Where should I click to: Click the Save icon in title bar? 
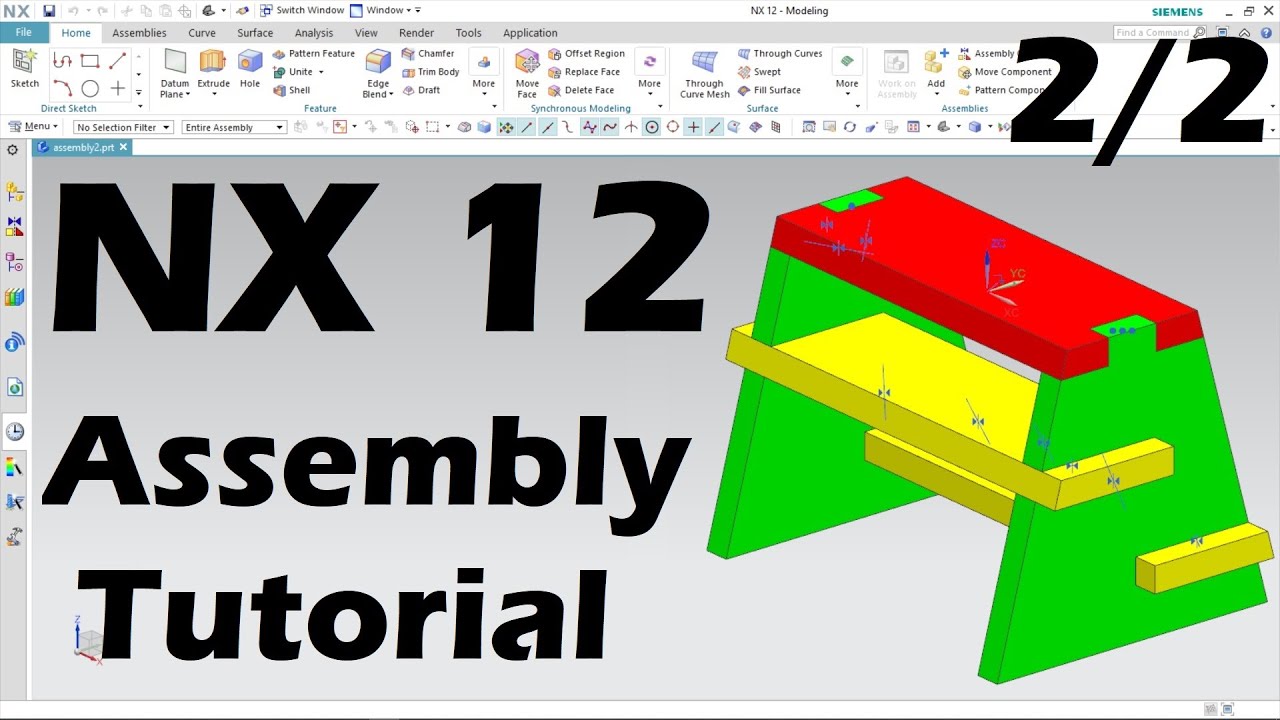(49, 11)
